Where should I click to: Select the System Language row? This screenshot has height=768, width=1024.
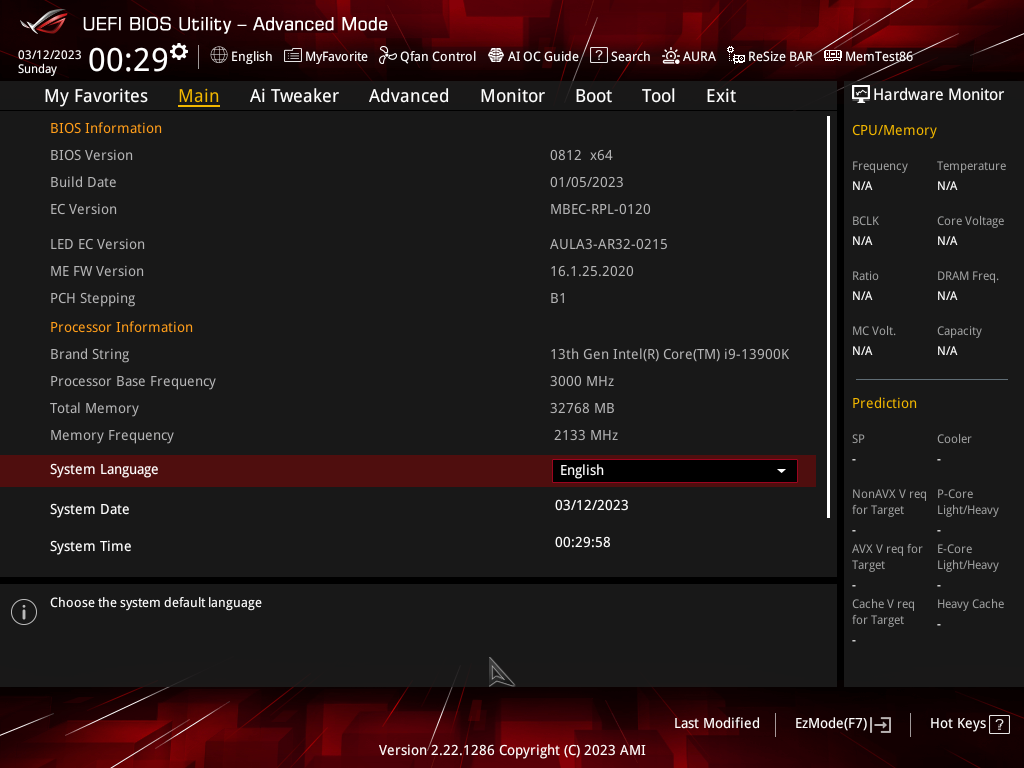(408, 471)
